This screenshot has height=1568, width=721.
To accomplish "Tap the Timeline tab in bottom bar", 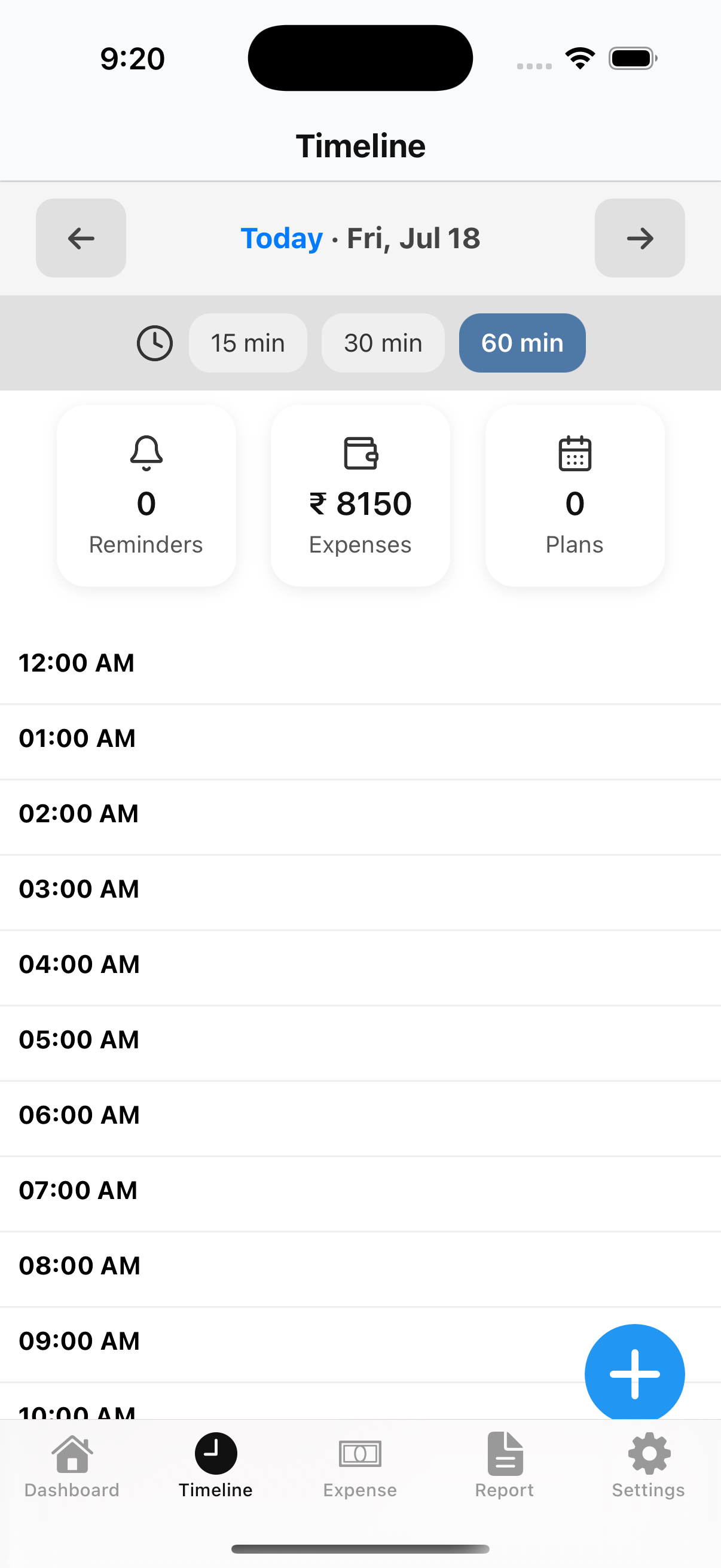I will coord(215,1465).
